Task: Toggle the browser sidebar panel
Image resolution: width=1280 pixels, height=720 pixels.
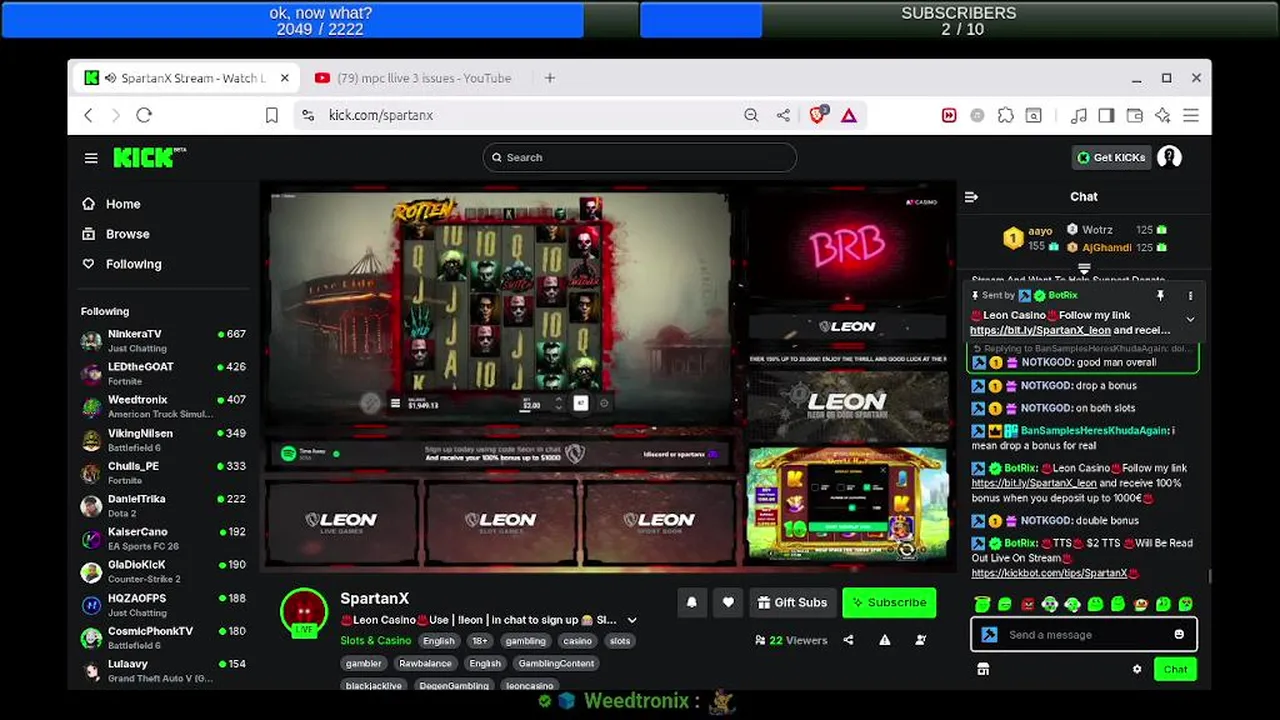Action: (x=1106, y=115)
